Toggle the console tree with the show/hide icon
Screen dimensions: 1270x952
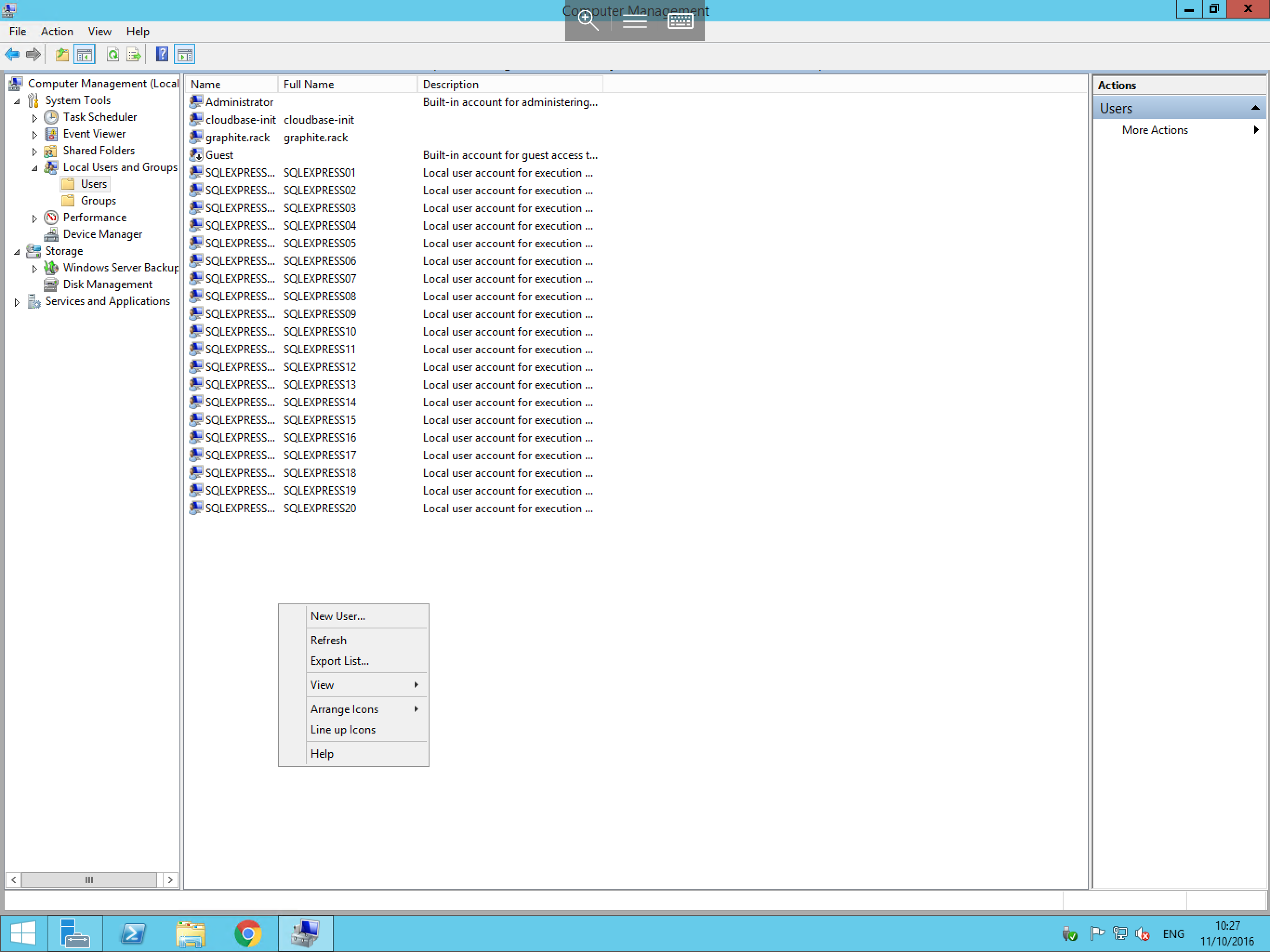click(x=85, y=54)
